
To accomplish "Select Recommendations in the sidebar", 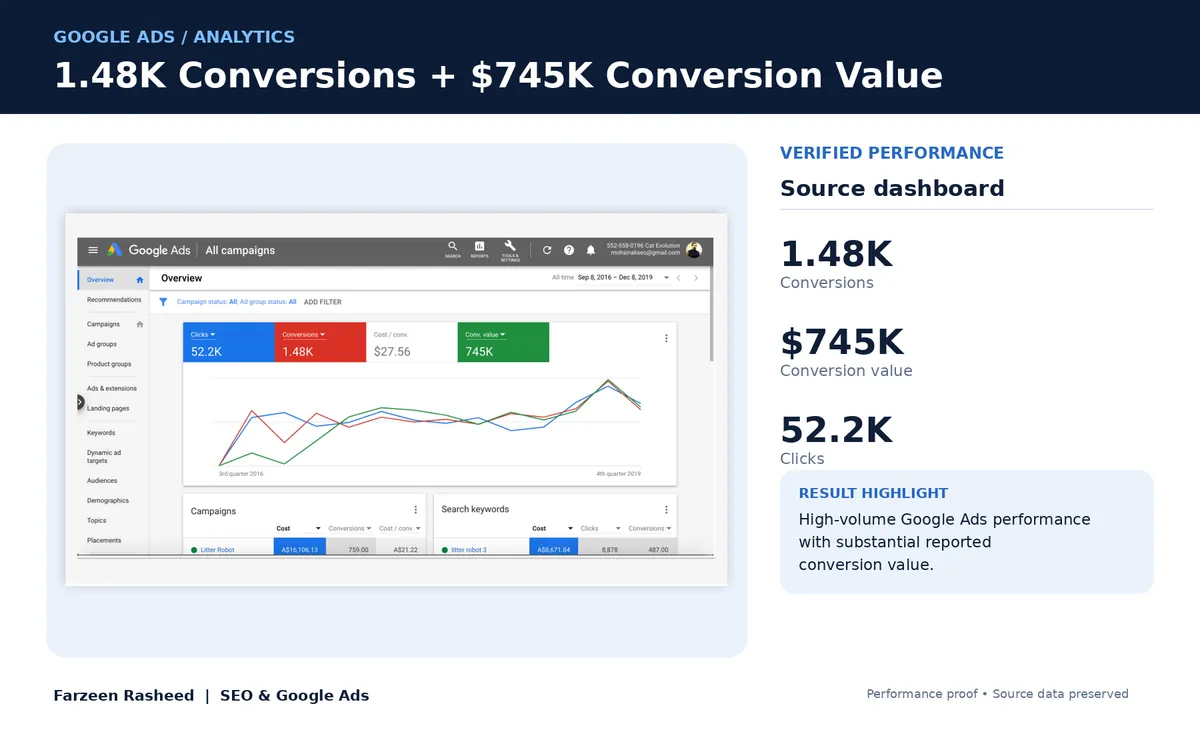I will point(114,300).
